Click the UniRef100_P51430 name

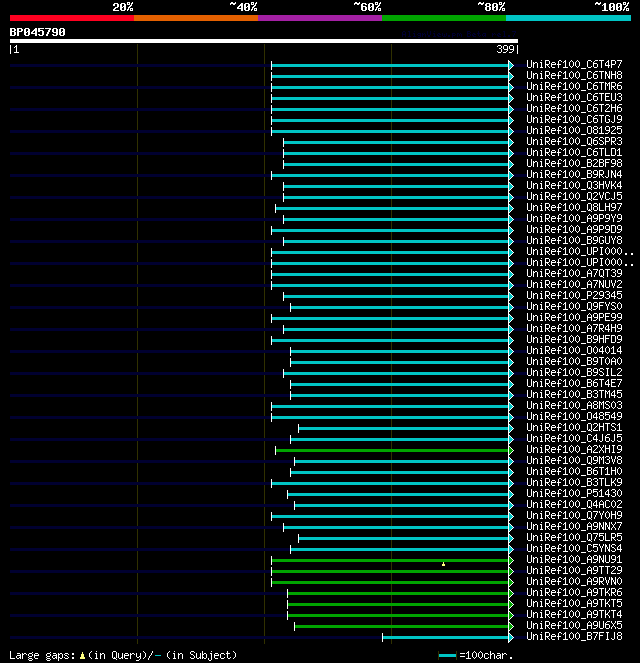point(574,493)
